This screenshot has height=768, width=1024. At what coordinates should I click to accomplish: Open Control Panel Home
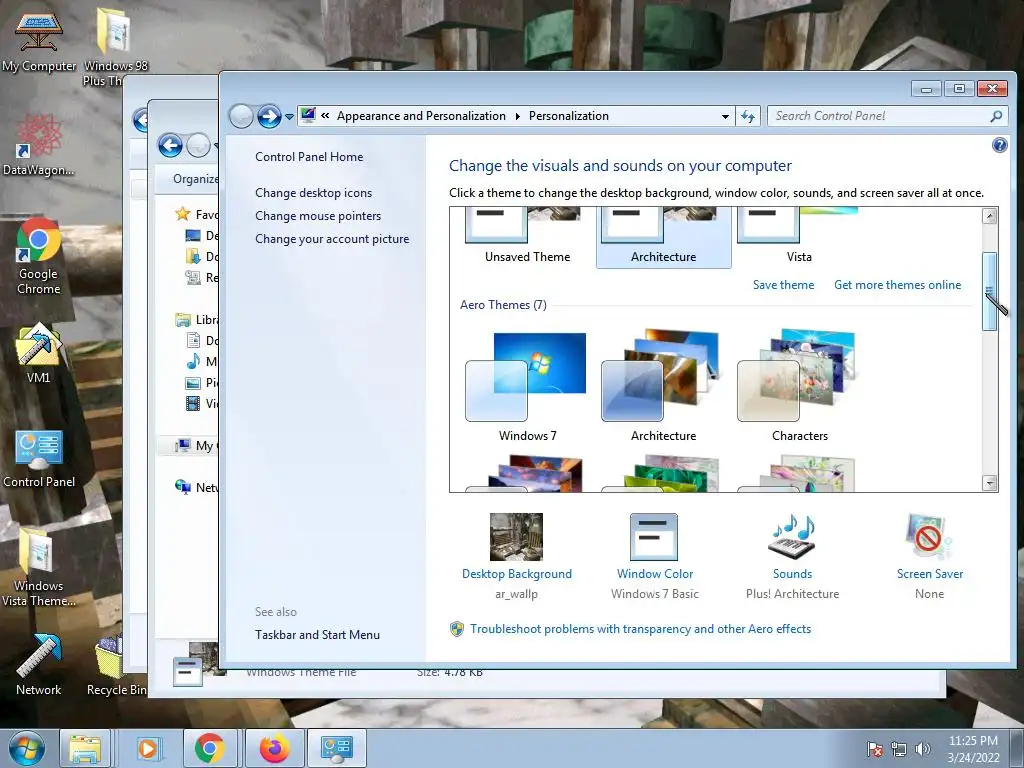[x=309, y=157]
